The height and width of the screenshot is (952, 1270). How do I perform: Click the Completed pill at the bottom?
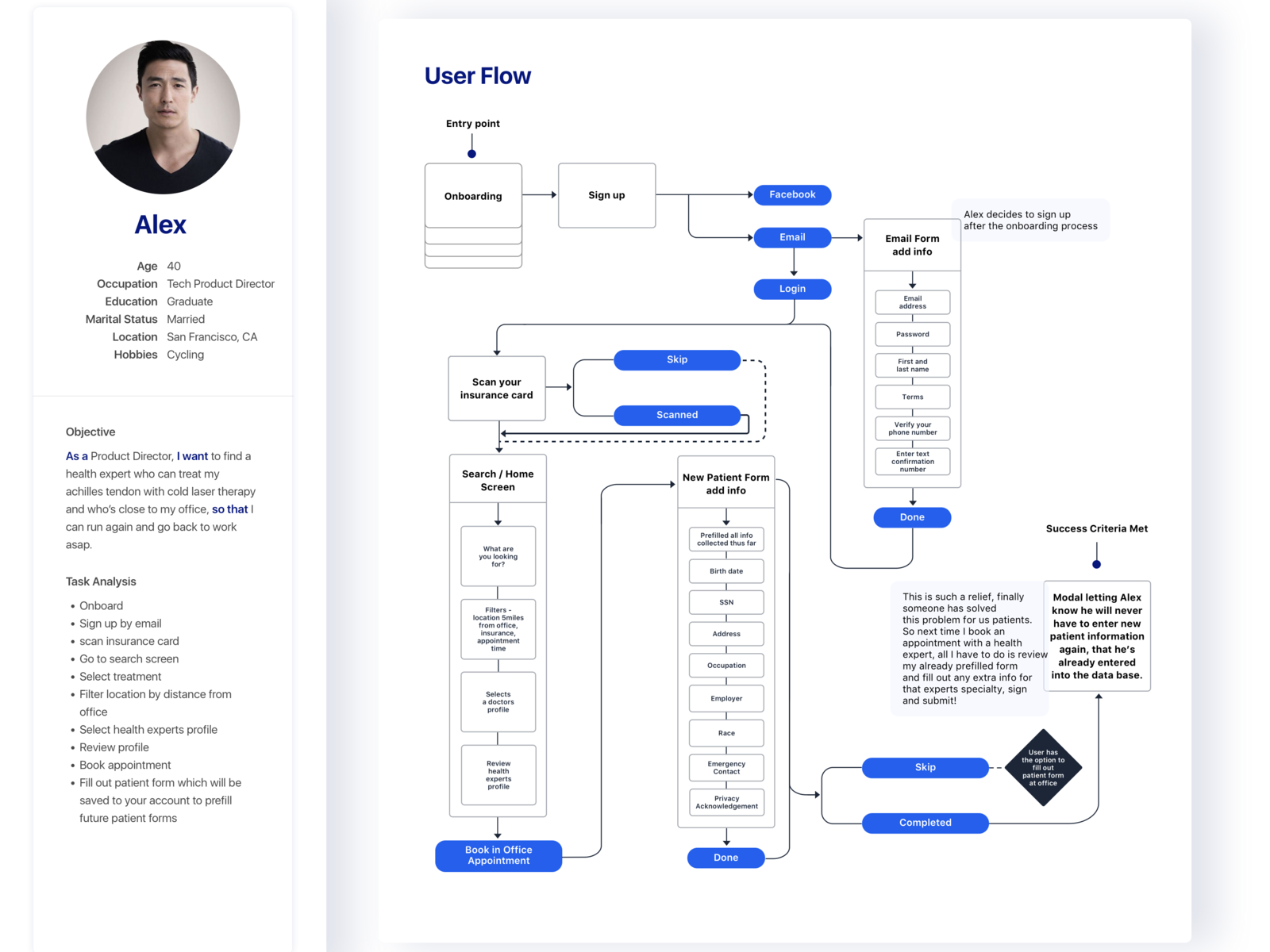[x=925, y=823]
